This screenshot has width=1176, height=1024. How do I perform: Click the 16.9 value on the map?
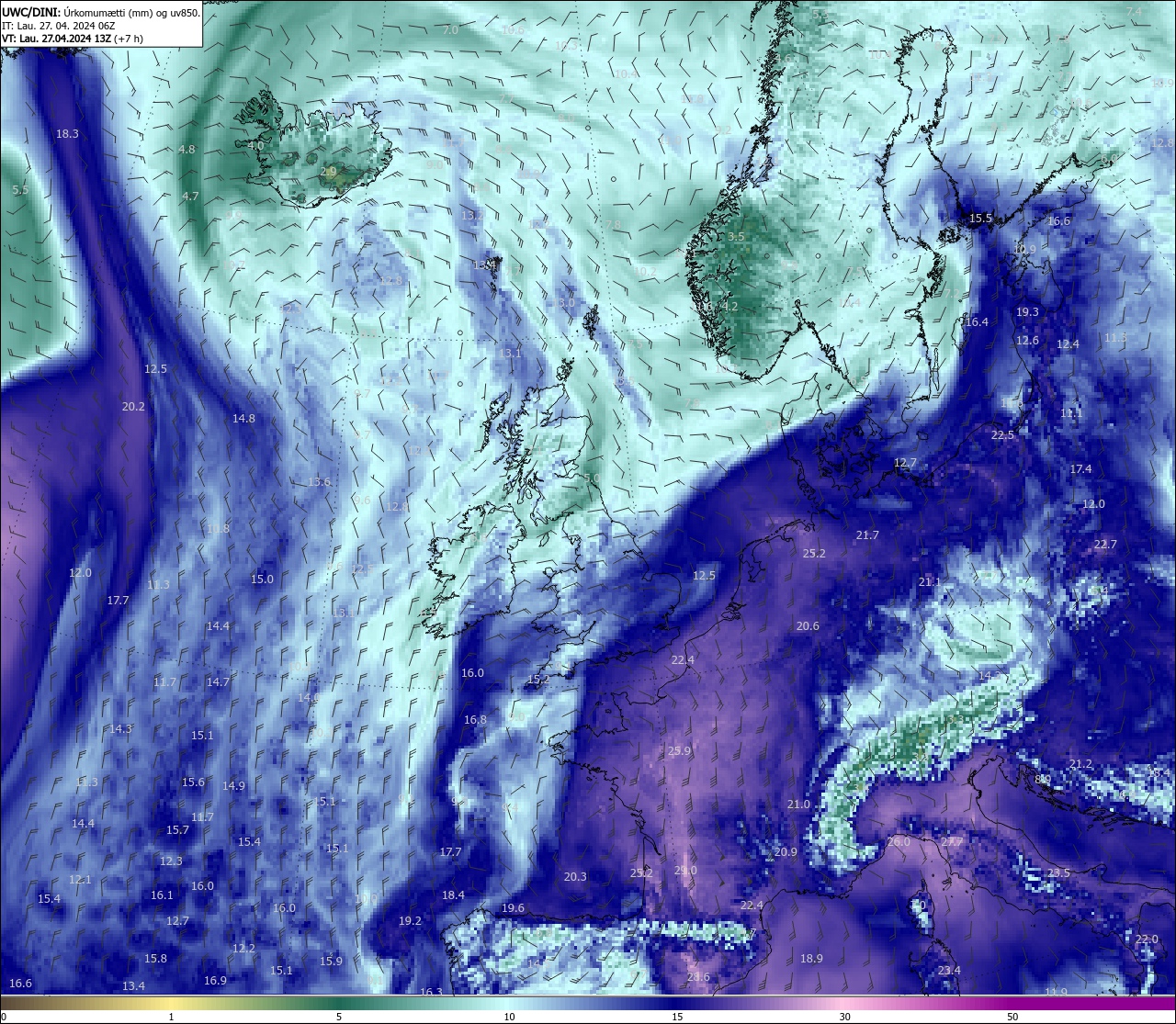(215, 980)
